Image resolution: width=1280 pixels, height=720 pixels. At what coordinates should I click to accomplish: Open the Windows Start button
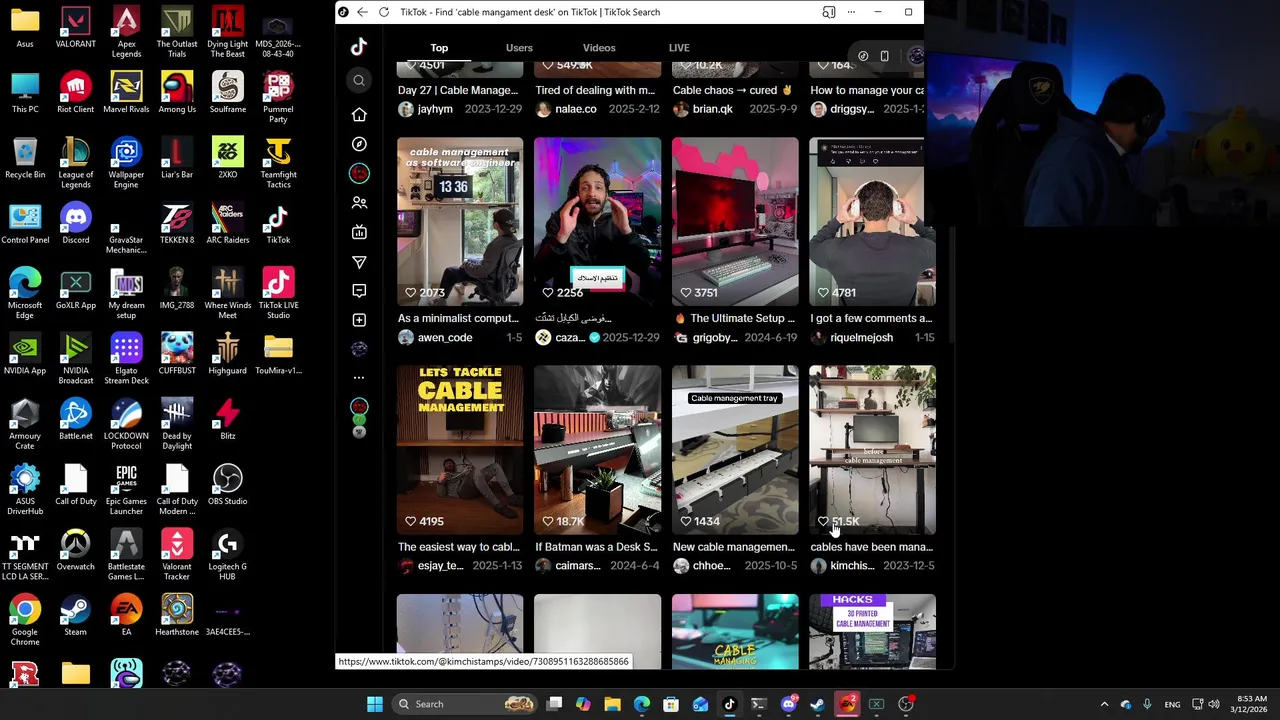(x=375, y=704)
